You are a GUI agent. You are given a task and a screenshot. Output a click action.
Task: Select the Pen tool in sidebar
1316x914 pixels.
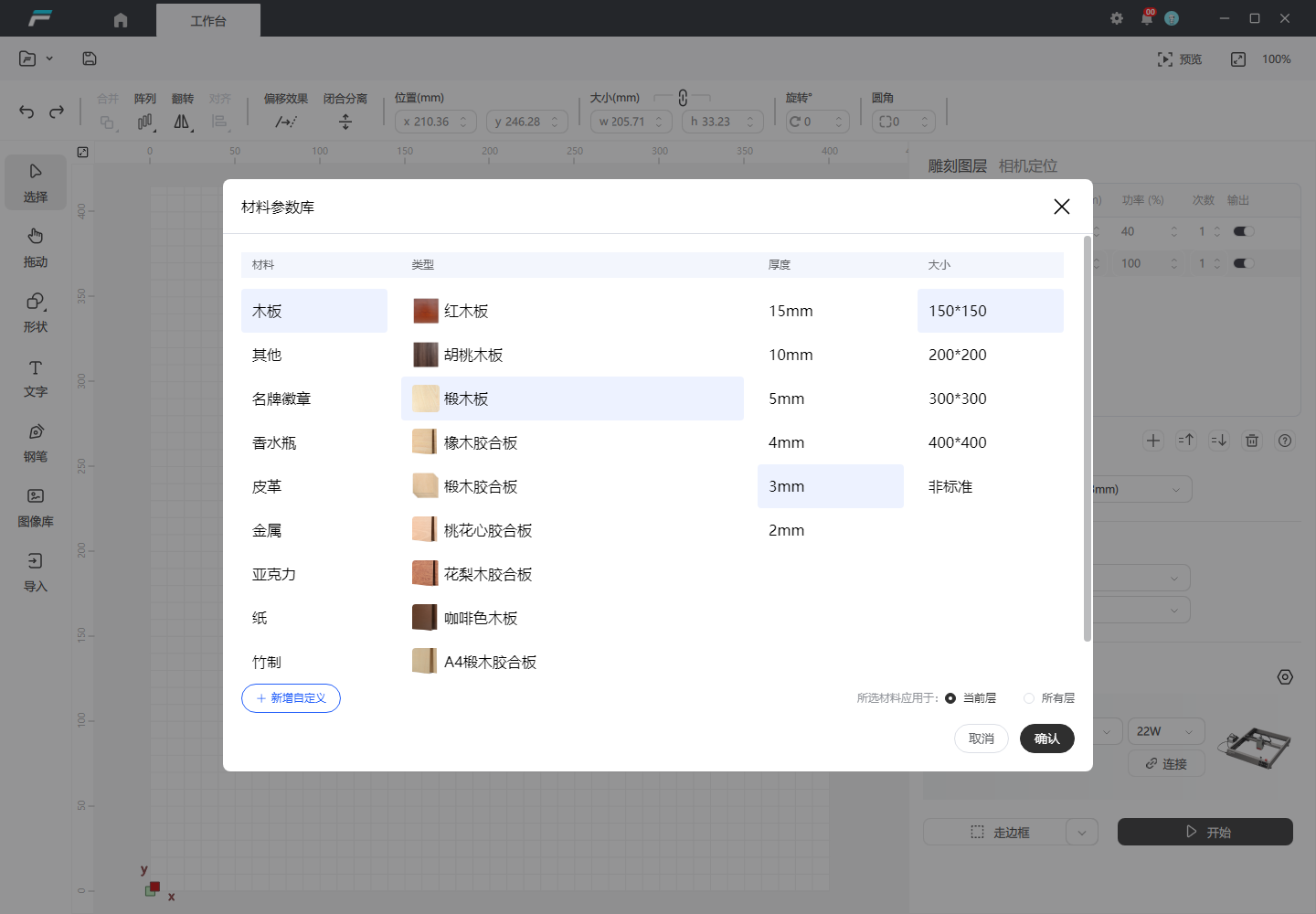coord(35,432)
